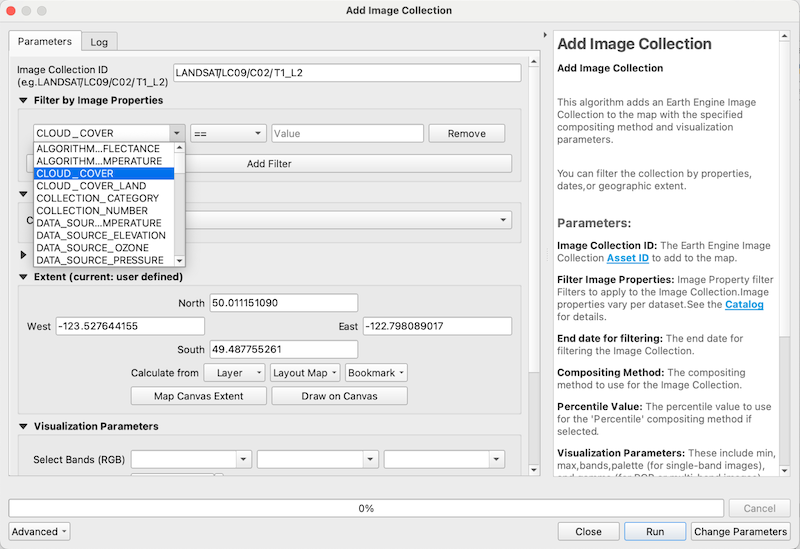This screenshot has width=800, height=549.
Task: Open the Bookmark dropdown
Action: pyautogui.click(x=376, y=373)
